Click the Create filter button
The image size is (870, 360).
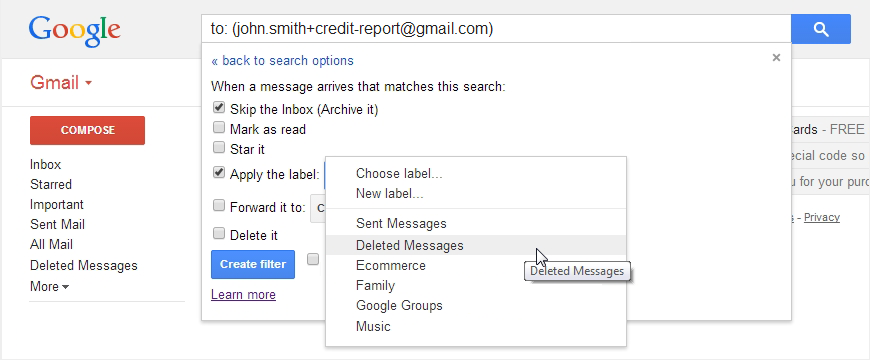(253, 265)
